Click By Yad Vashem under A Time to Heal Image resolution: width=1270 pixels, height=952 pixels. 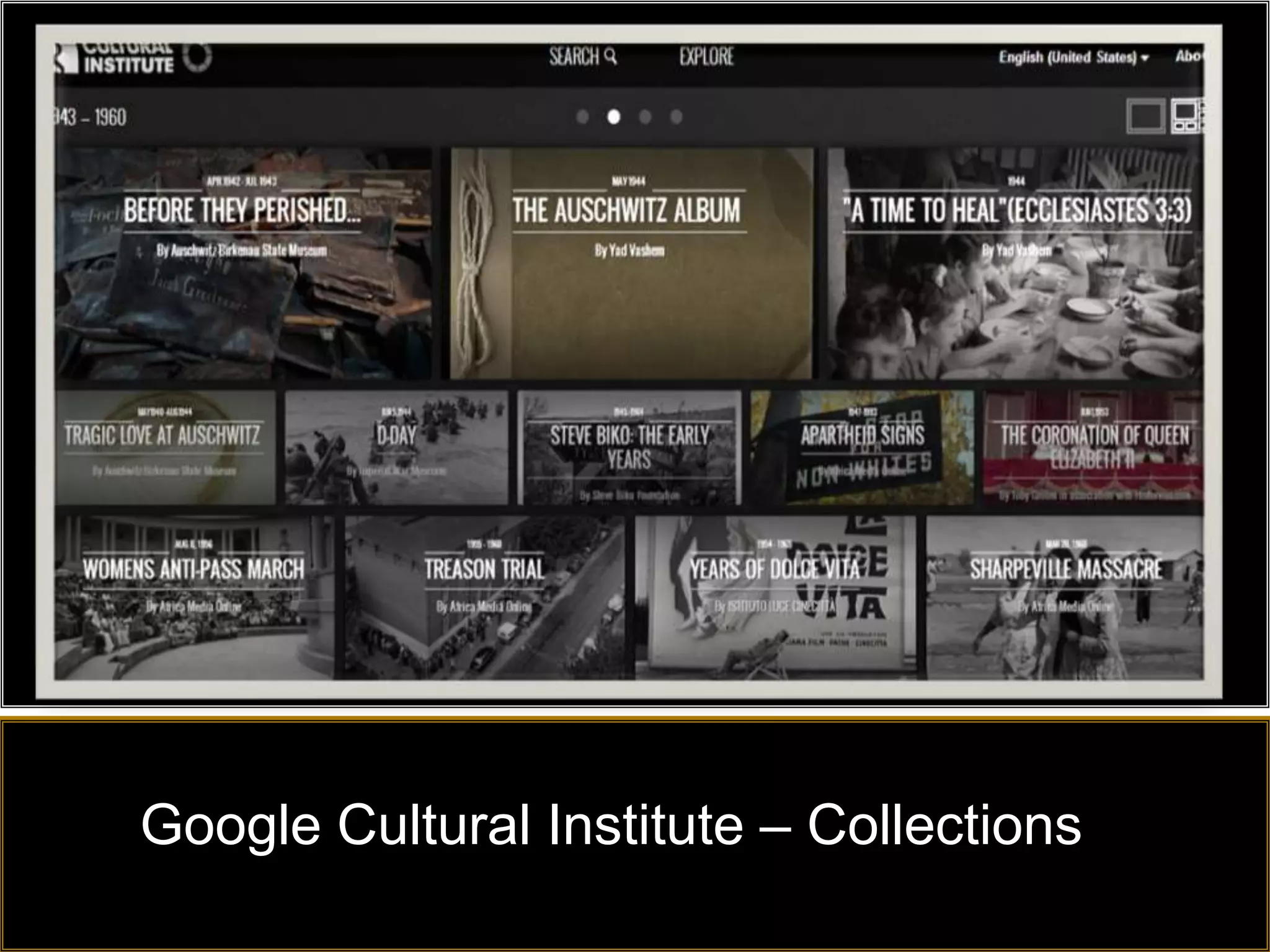point(1017,250)
